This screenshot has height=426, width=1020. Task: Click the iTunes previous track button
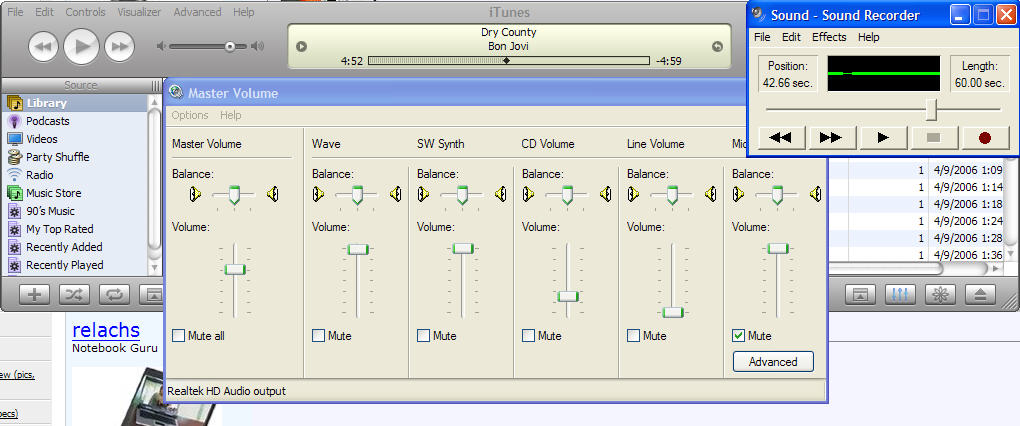44,47
